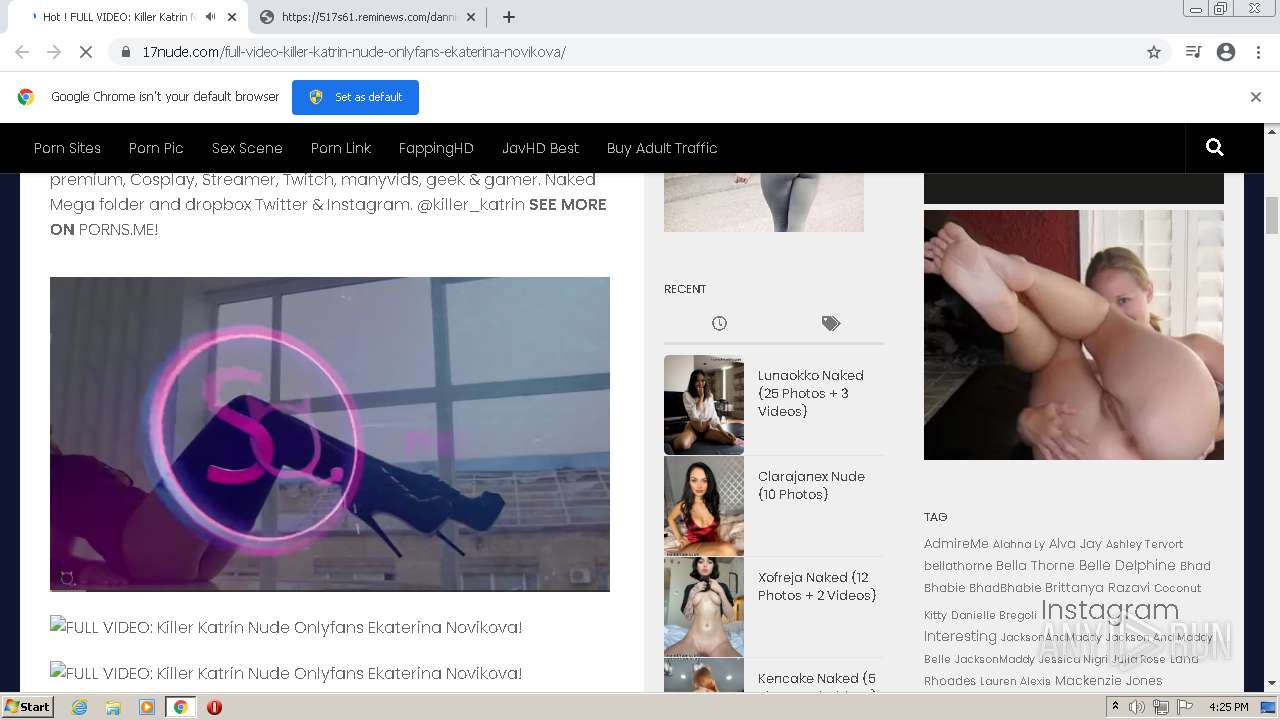1280x720 pixels.
Task: Click the Chrome taskbar icon
Action: 180,707
